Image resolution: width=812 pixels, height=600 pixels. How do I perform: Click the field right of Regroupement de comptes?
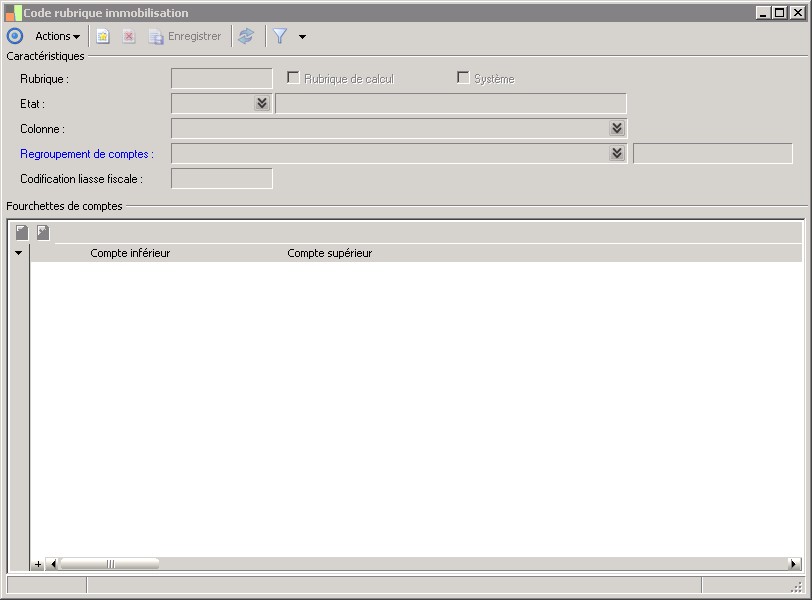click(x=713, y=154)
